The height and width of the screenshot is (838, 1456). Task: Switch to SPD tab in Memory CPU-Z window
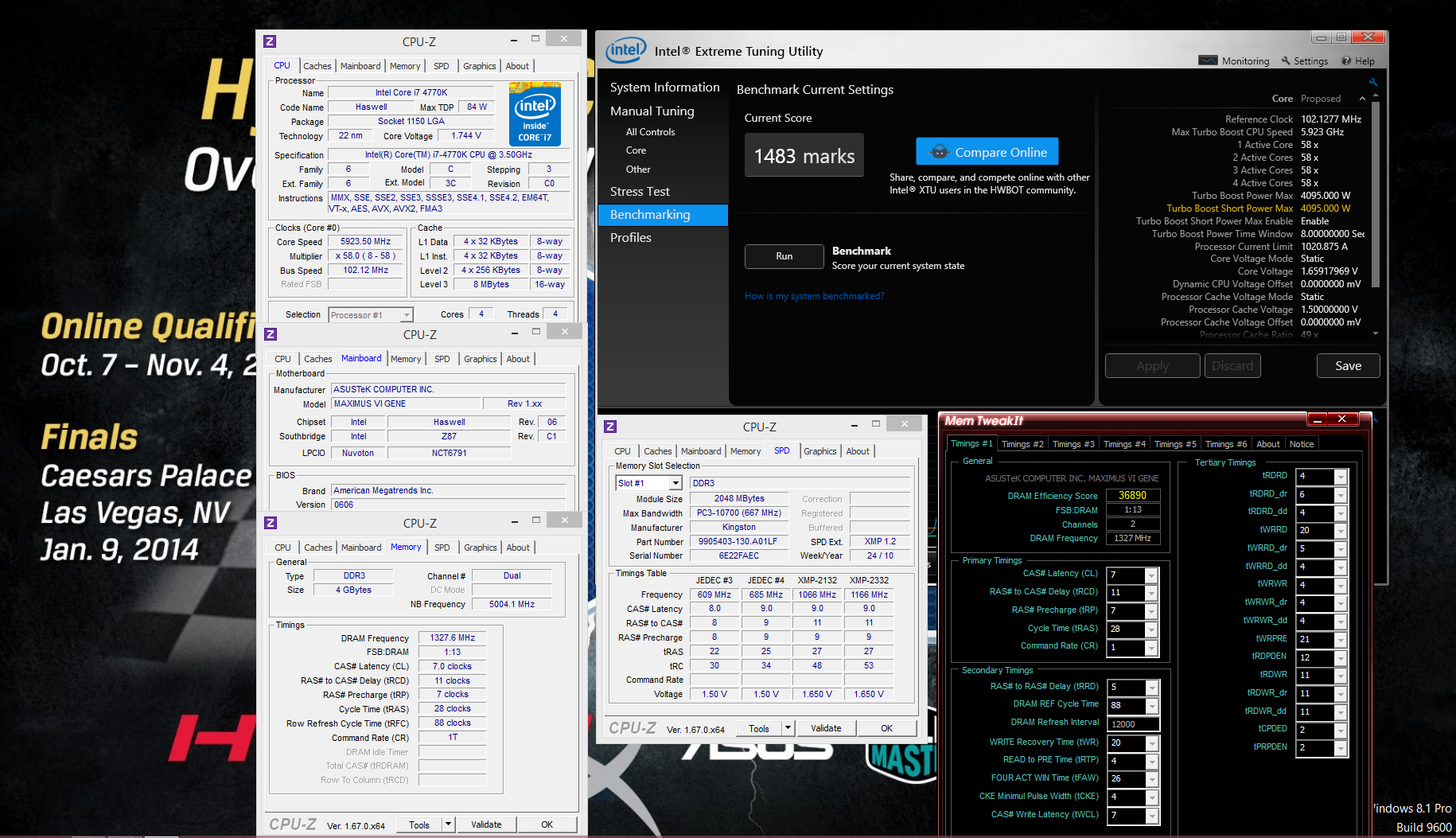[x=442, y=548]
